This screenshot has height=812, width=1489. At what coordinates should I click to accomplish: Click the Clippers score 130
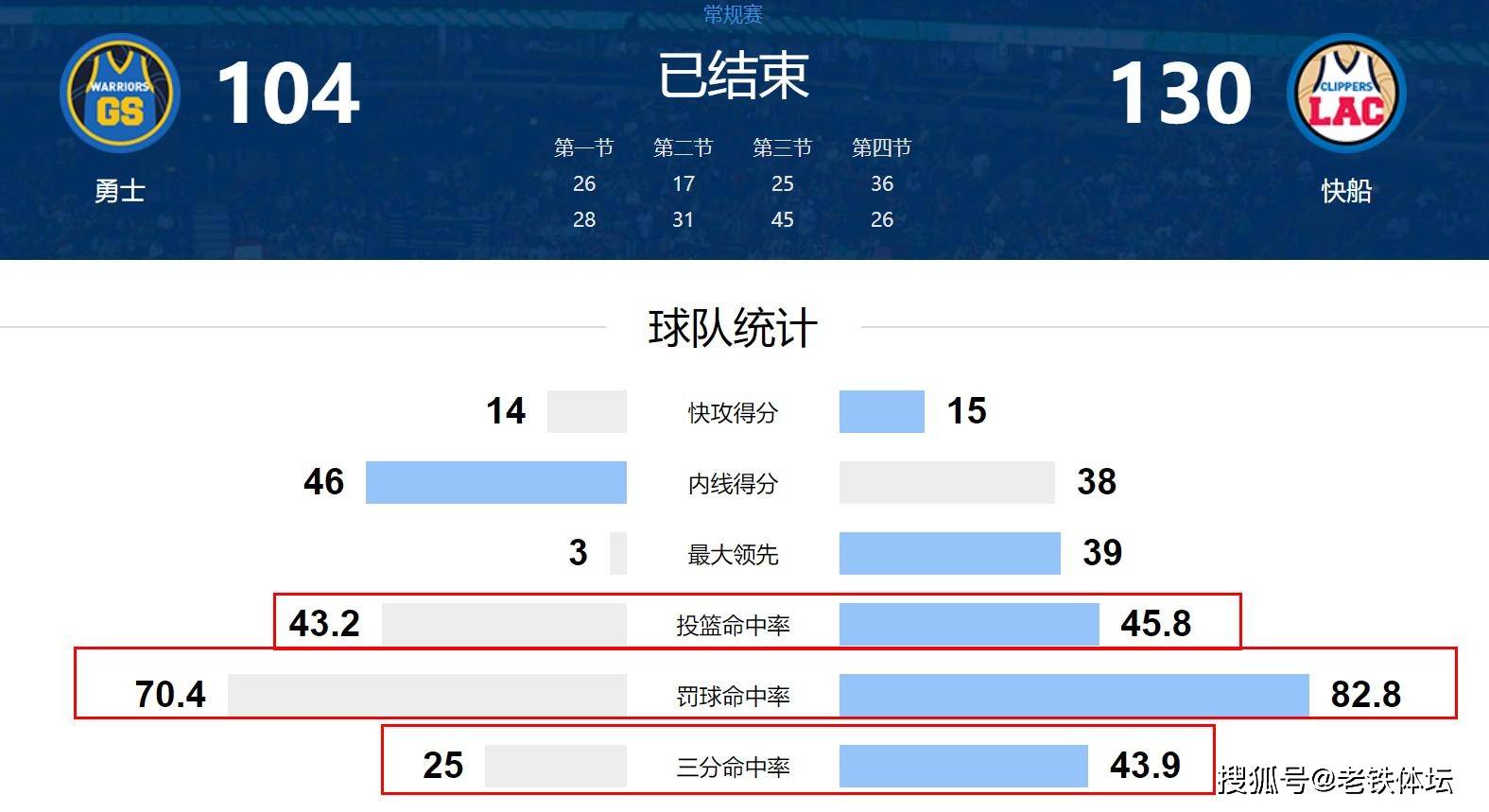click(1181, 93)
